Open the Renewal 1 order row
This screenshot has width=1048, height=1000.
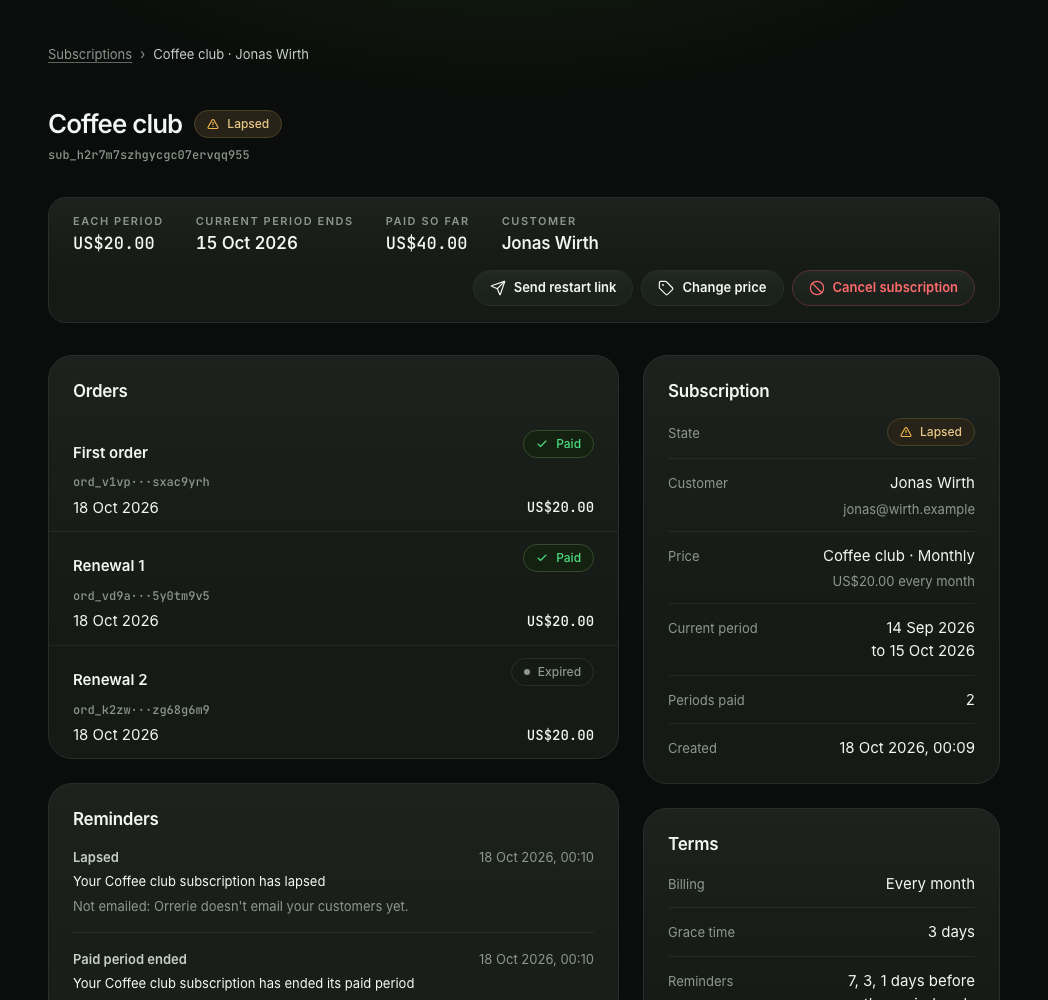[x=333, y=589]
